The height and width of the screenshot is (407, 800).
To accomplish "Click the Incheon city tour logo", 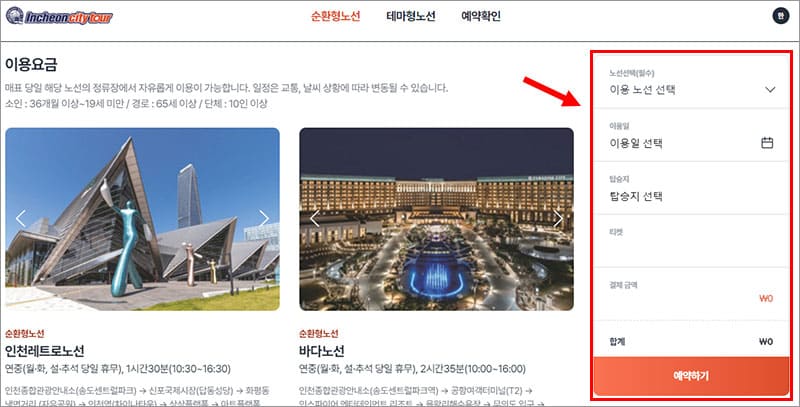I will pos(59,16).
